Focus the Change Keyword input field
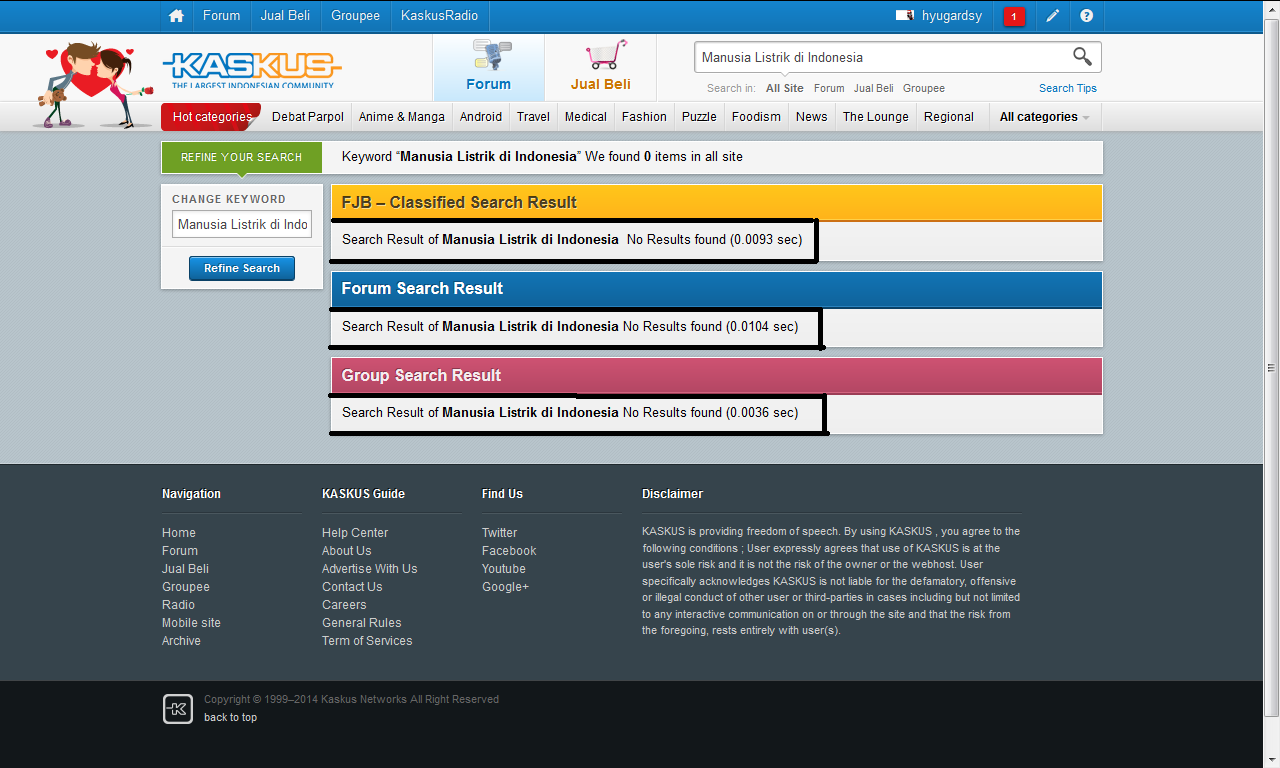This screenshot has width=1280, height=768. pyautogui.click(x=242, y=224)
